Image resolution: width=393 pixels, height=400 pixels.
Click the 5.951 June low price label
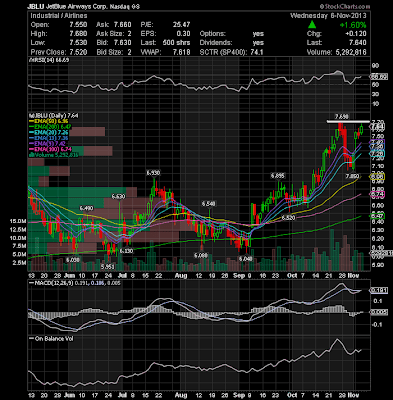pyautogui.click(x=108, y=267)
